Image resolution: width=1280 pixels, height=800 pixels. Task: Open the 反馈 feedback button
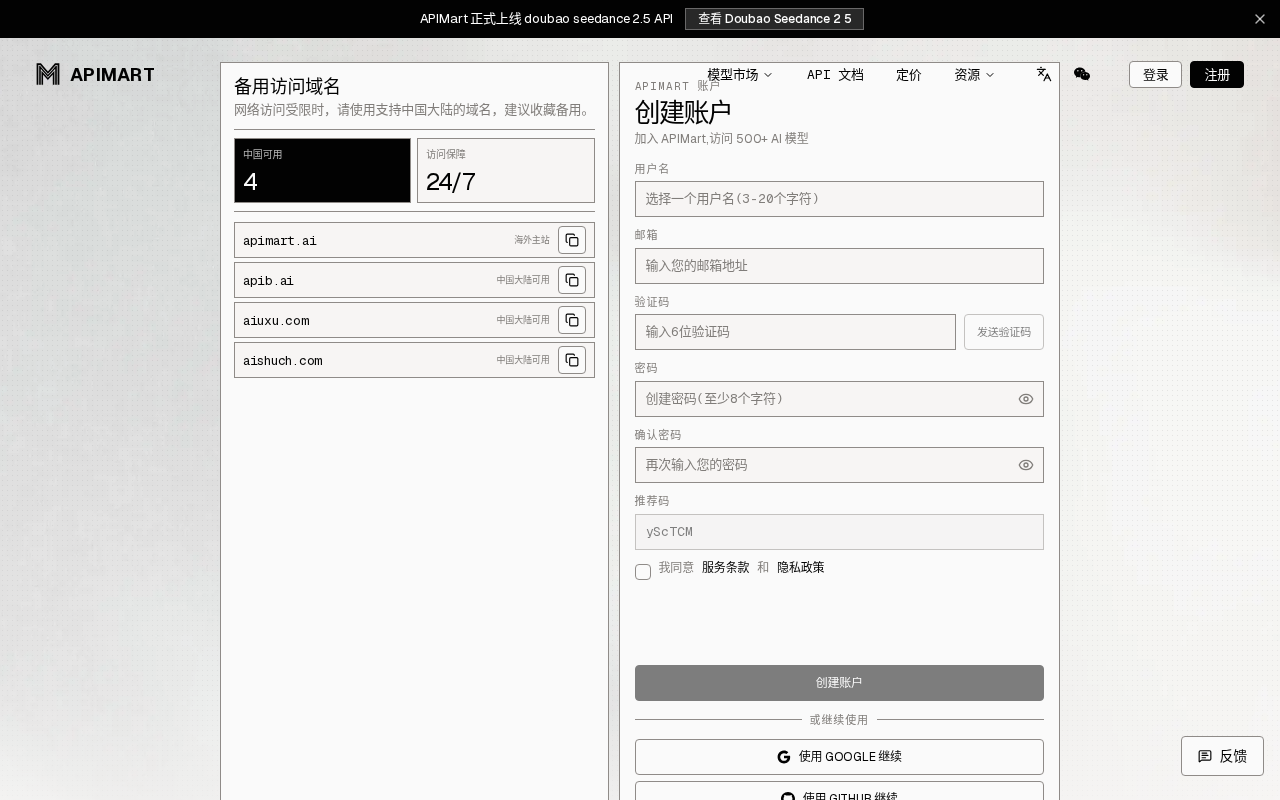pyautogui.click(x=1222, y=756)
